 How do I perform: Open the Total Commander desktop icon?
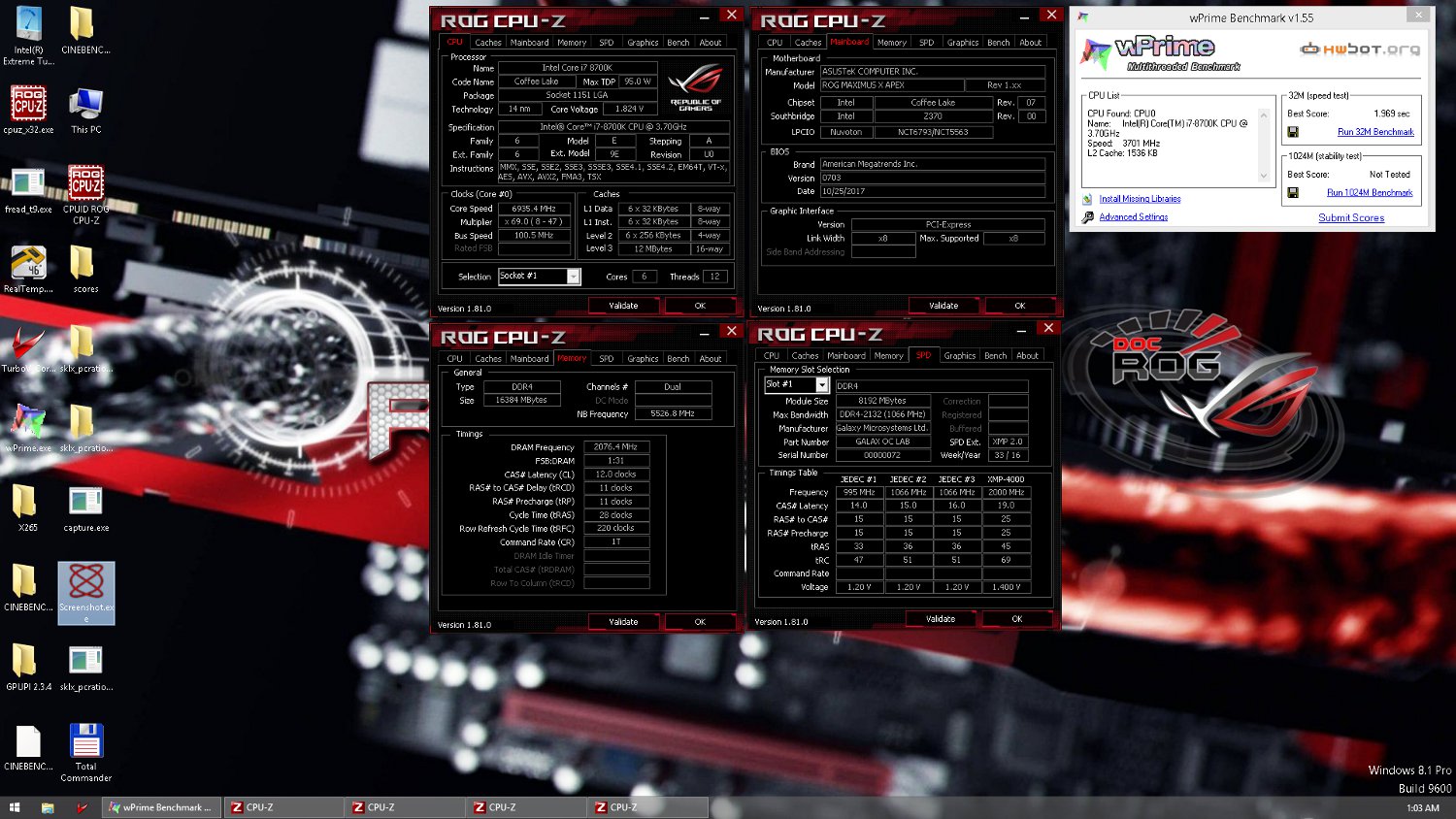pyautogui.click(x=85, y=752)
